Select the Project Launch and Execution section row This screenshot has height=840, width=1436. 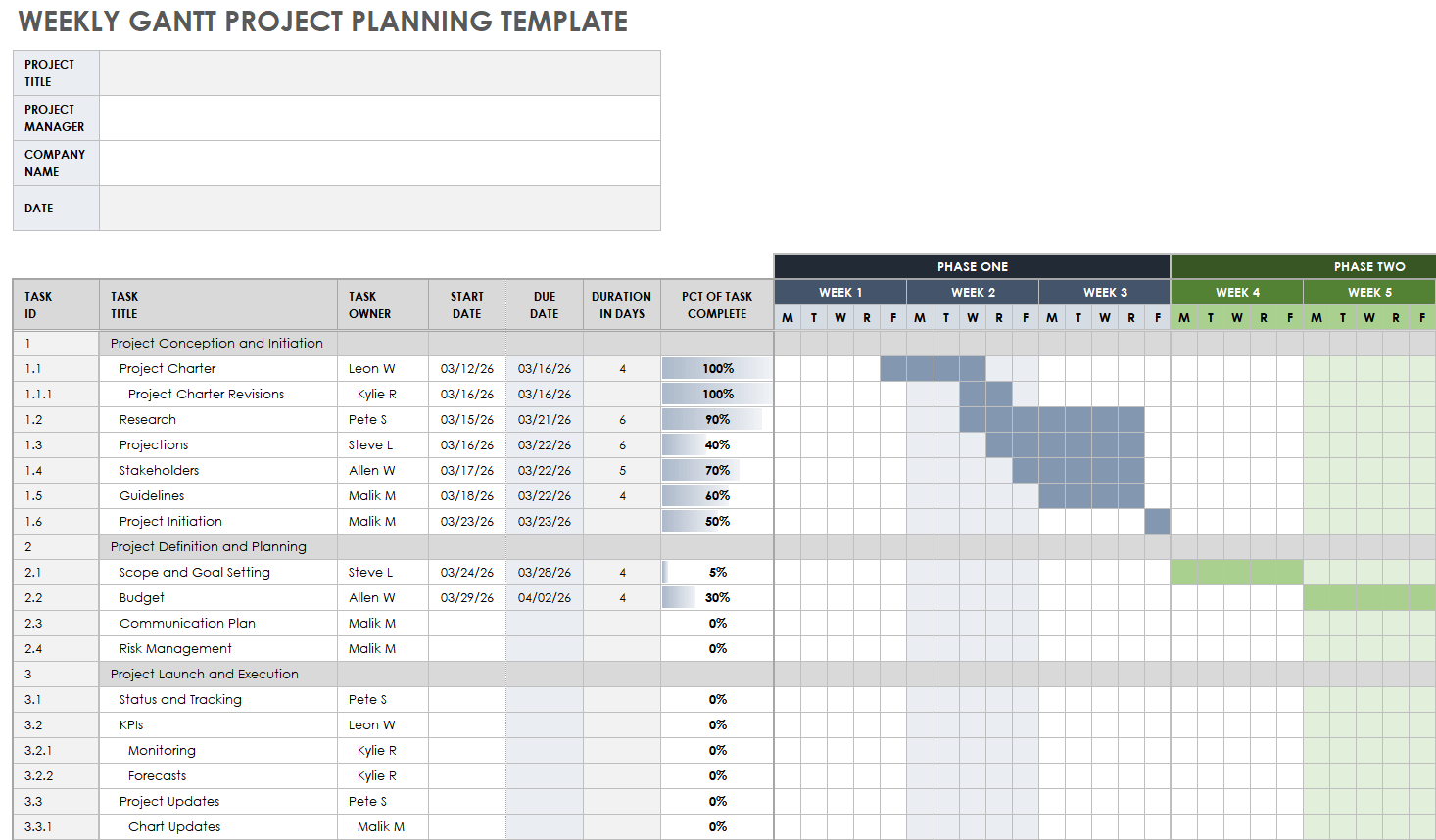click(x=205, y=674)
